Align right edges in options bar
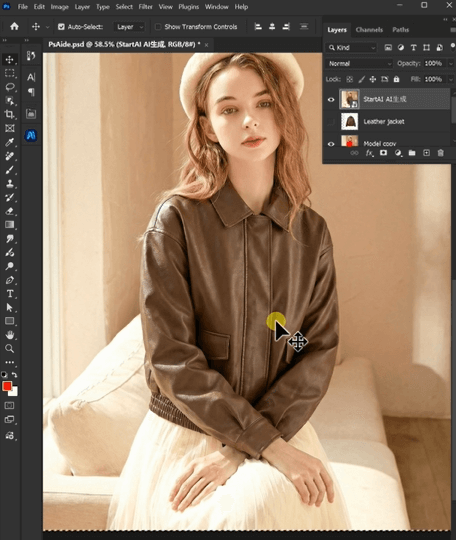Image resolution: width=456 pixels, height=540 pixels. [286, 27]
